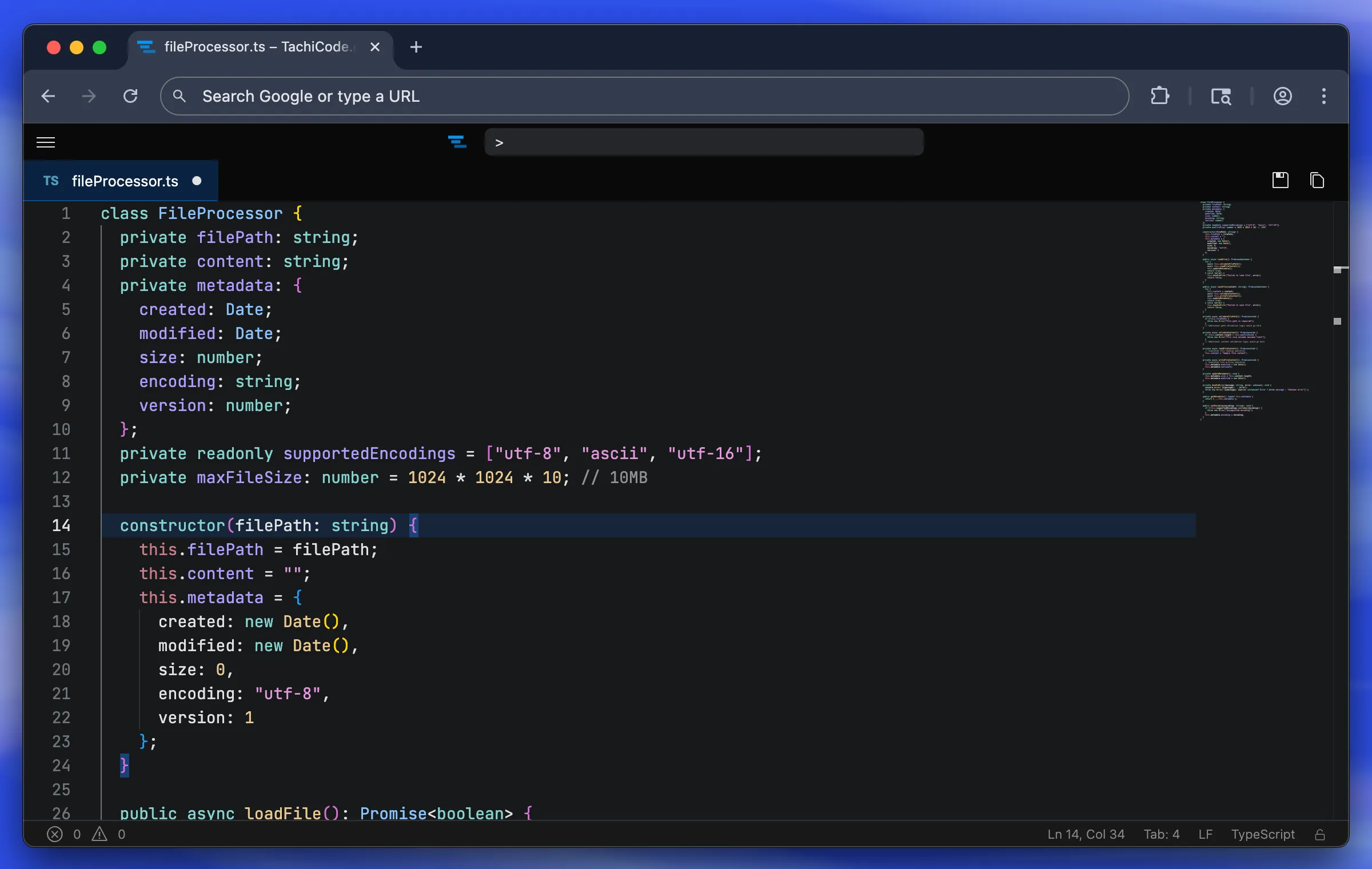Image resolution: width=1372 pixels, height=869 pixels.
Task: Open the LF line ending selector
Action: pyautogui.click(x=1205, y=834)
